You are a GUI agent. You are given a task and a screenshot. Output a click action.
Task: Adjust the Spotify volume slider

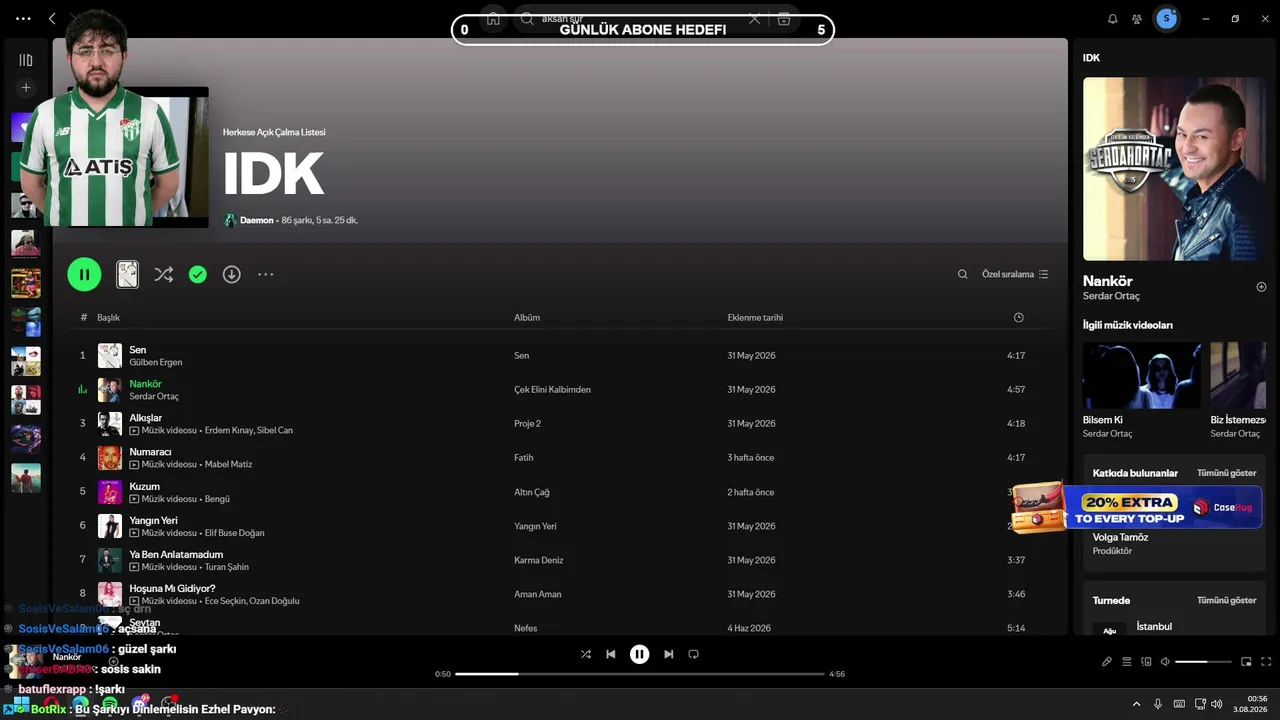click(x=1204, y=662)
